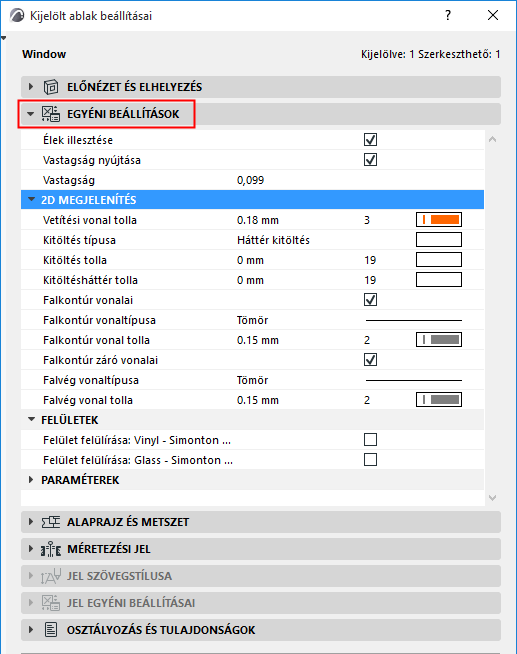
Task: Disable the Falkontúr vonalai checkbox
Action: [x=370, y=300]
